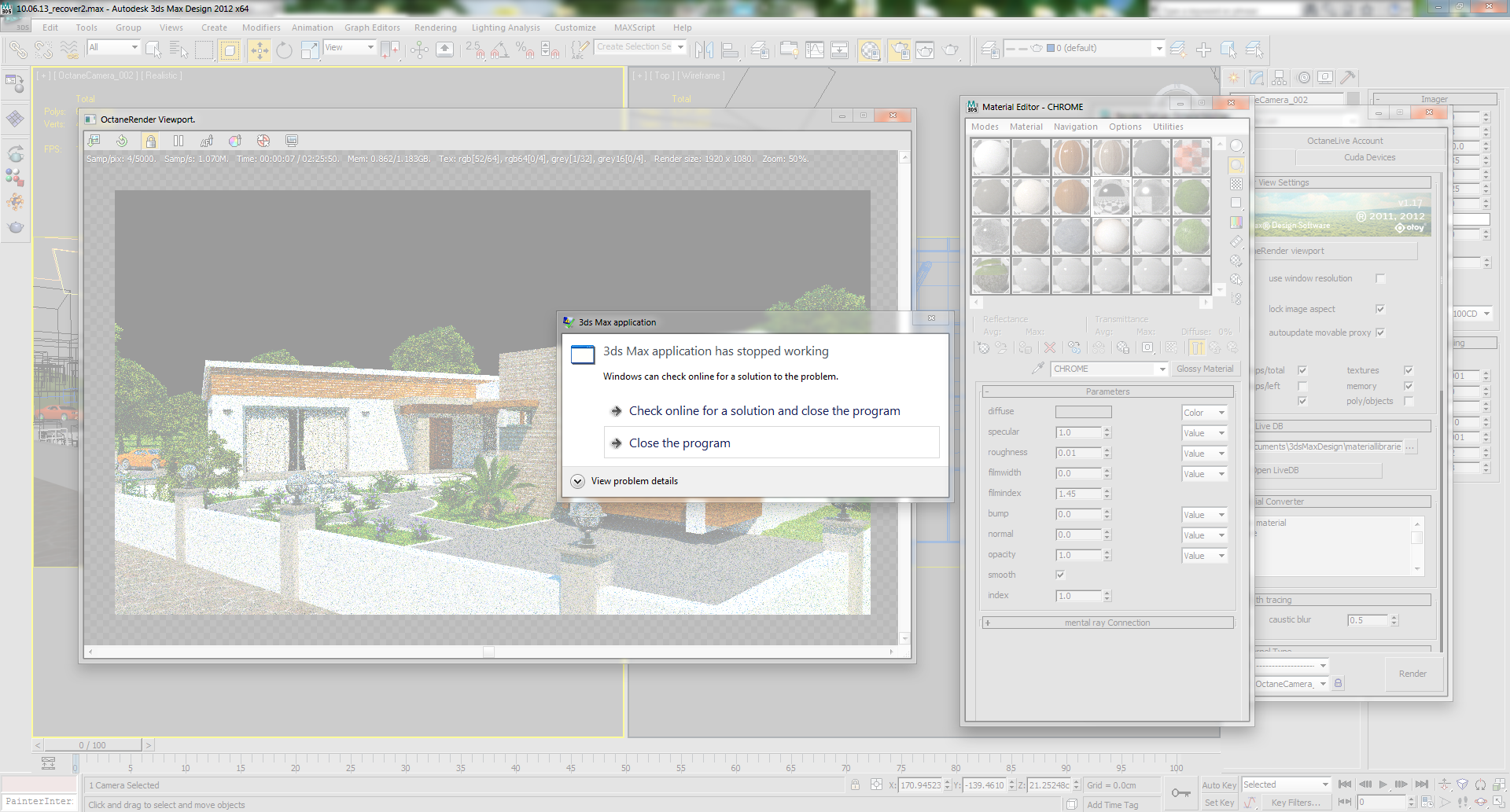The width and height of the screenshot is (1510, 812).
Task: Open the Utilities menu in Material Editor
Action: coord(1168,127)
